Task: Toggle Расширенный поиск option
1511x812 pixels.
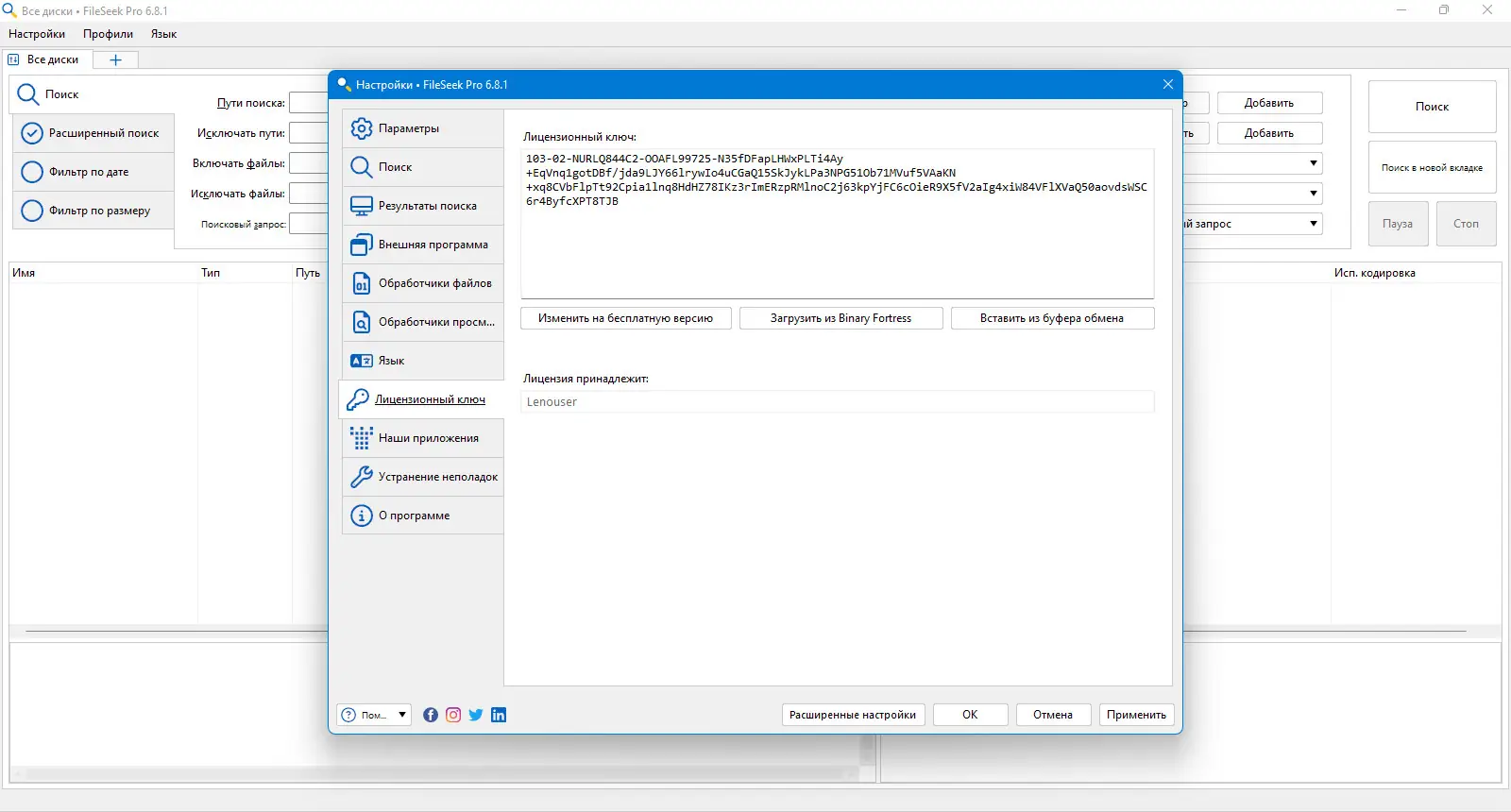Action: pyautogui.click(x=93, y=133)
